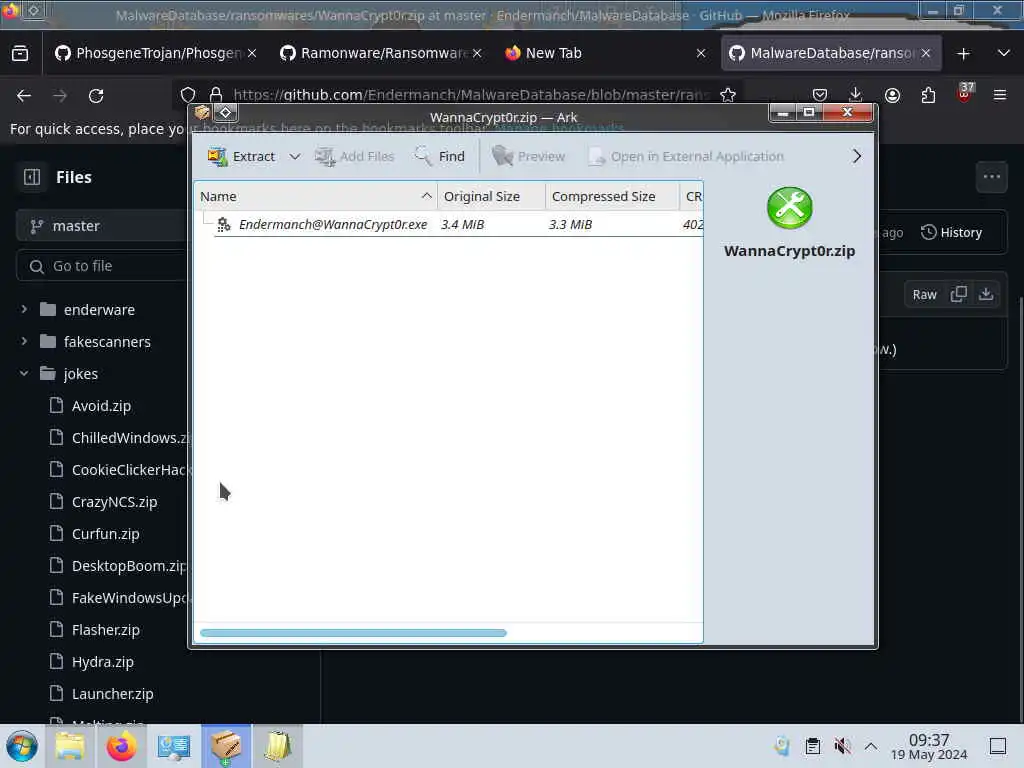Select Endermanch@WannaCrypt0r.exe file row
Image resolution: width=1024 pixels, height=768 pixels.
tap(449, 225)
